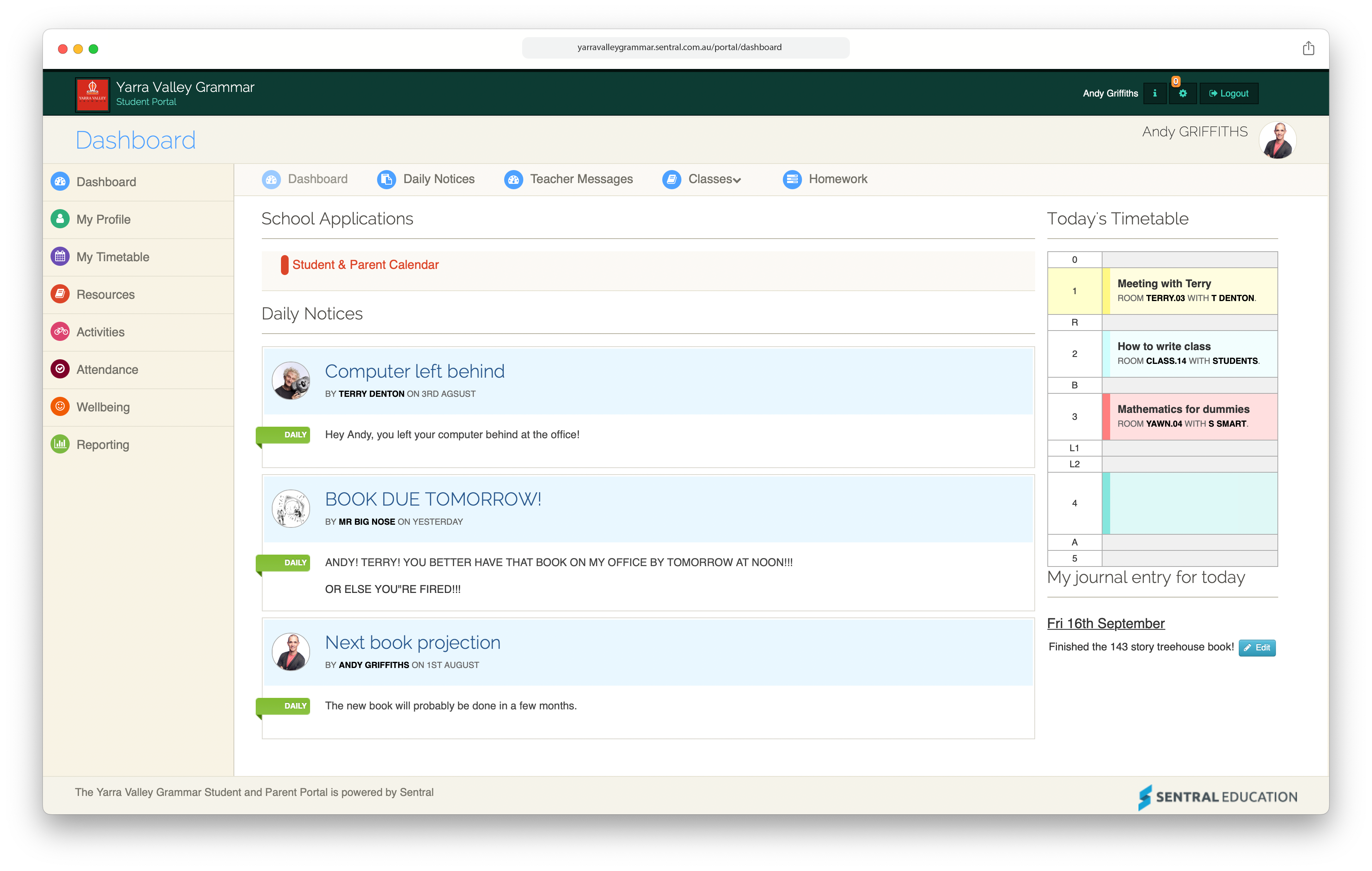Image resolution: width=1372 pixels, height=871 pixels.
Task: Click the My Profile person icon
Action: coord(60,219)
